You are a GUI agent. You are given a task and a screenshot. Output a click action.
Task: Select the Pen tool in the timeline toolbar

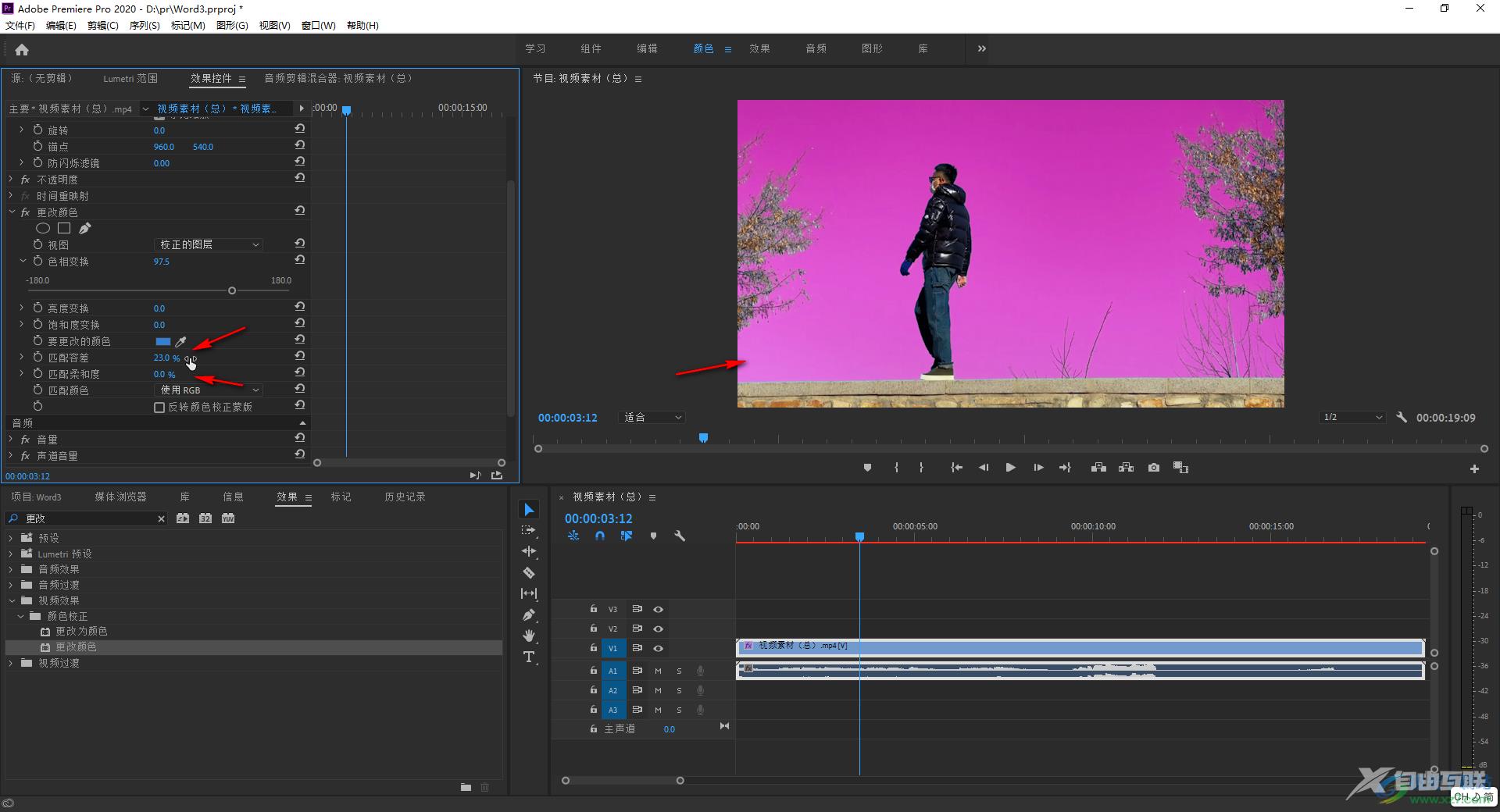pyautogui.click(x=529, y=614)
